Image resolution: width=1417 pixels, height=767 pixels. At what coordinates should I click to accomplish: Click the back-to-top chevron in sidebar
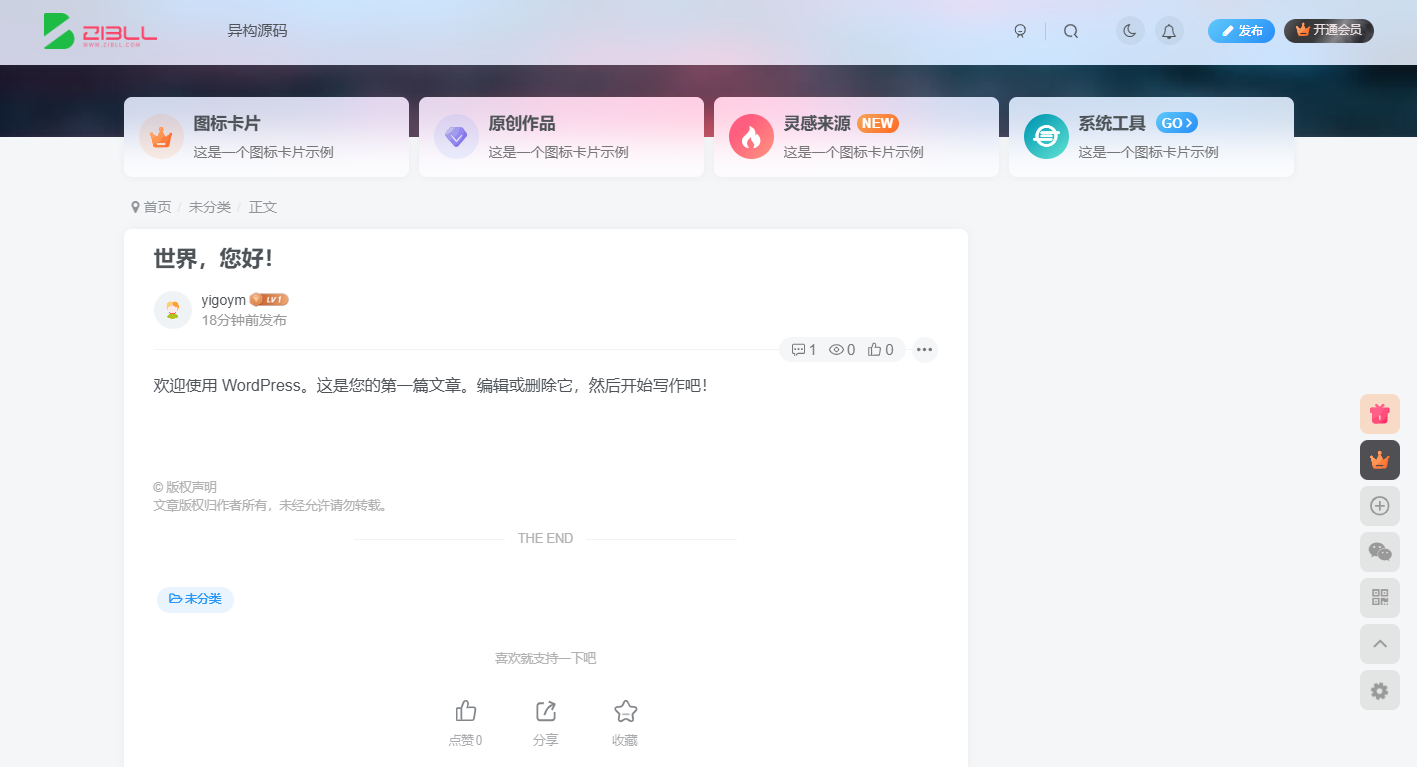coord(1379,644)
